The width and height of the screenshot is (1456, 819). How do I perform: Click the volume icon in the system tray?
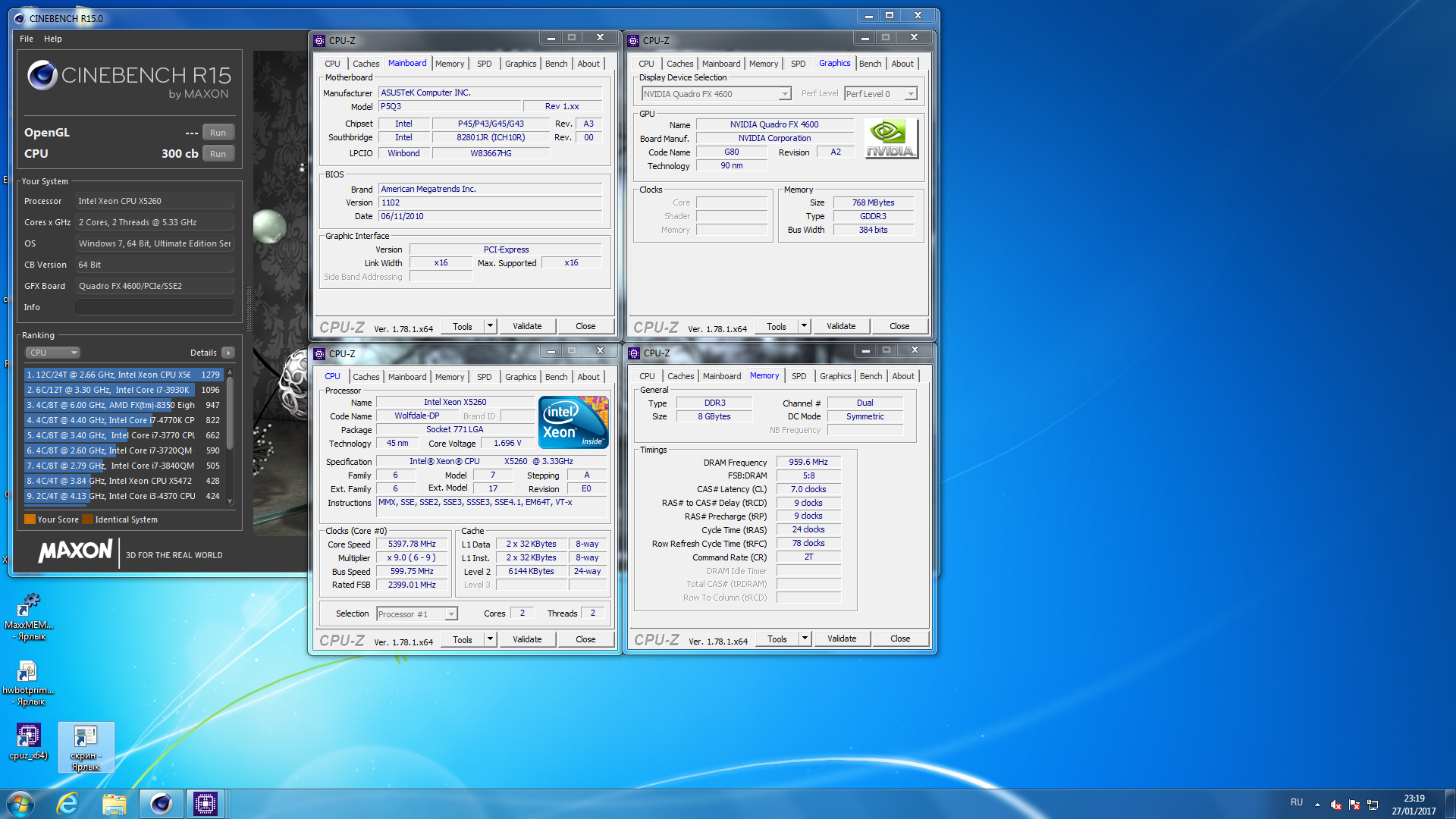pos(1336,805)
